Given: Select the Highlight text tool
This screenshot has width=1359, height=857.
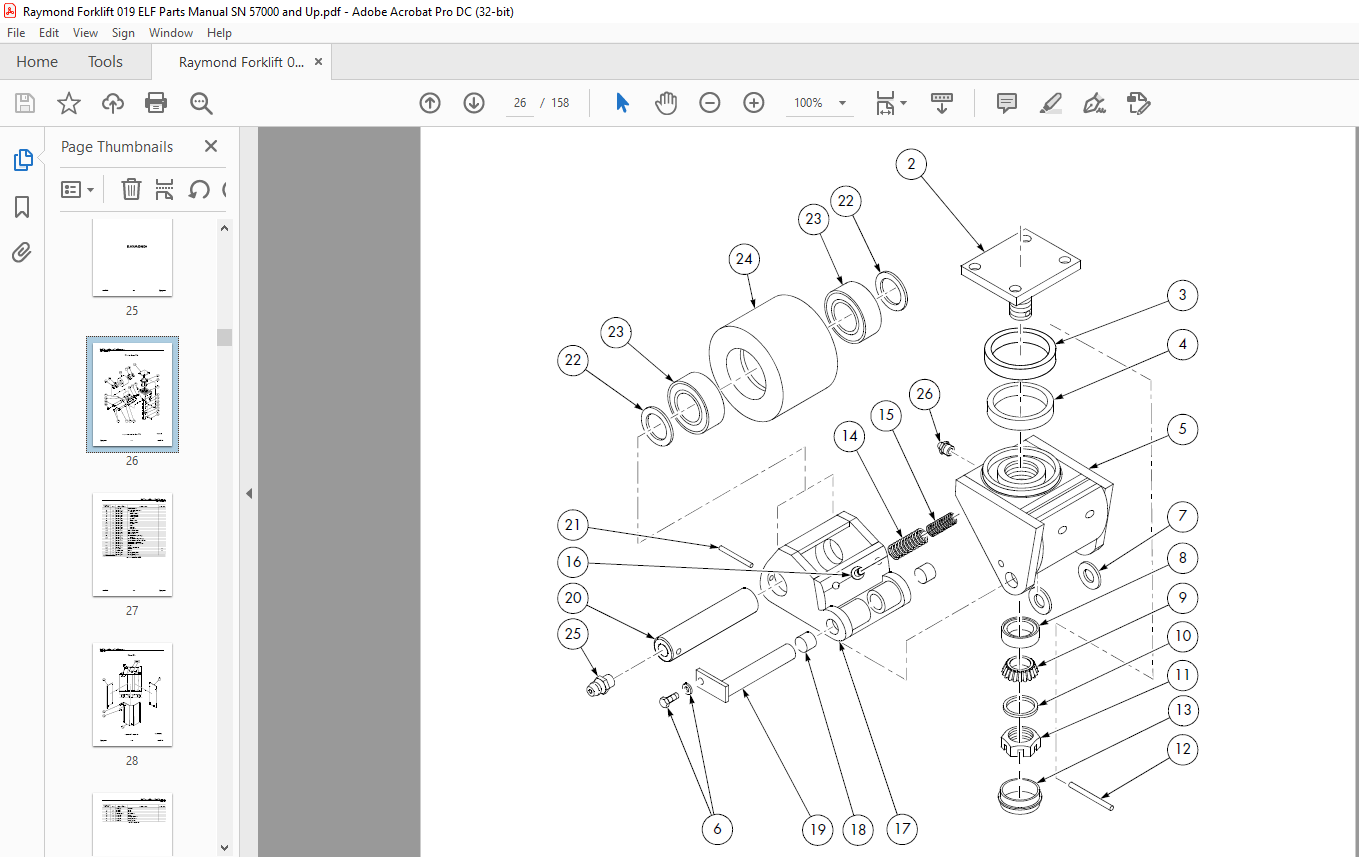Looking at the screenshot, I should pyautogui.click(x=1050, y=103).
